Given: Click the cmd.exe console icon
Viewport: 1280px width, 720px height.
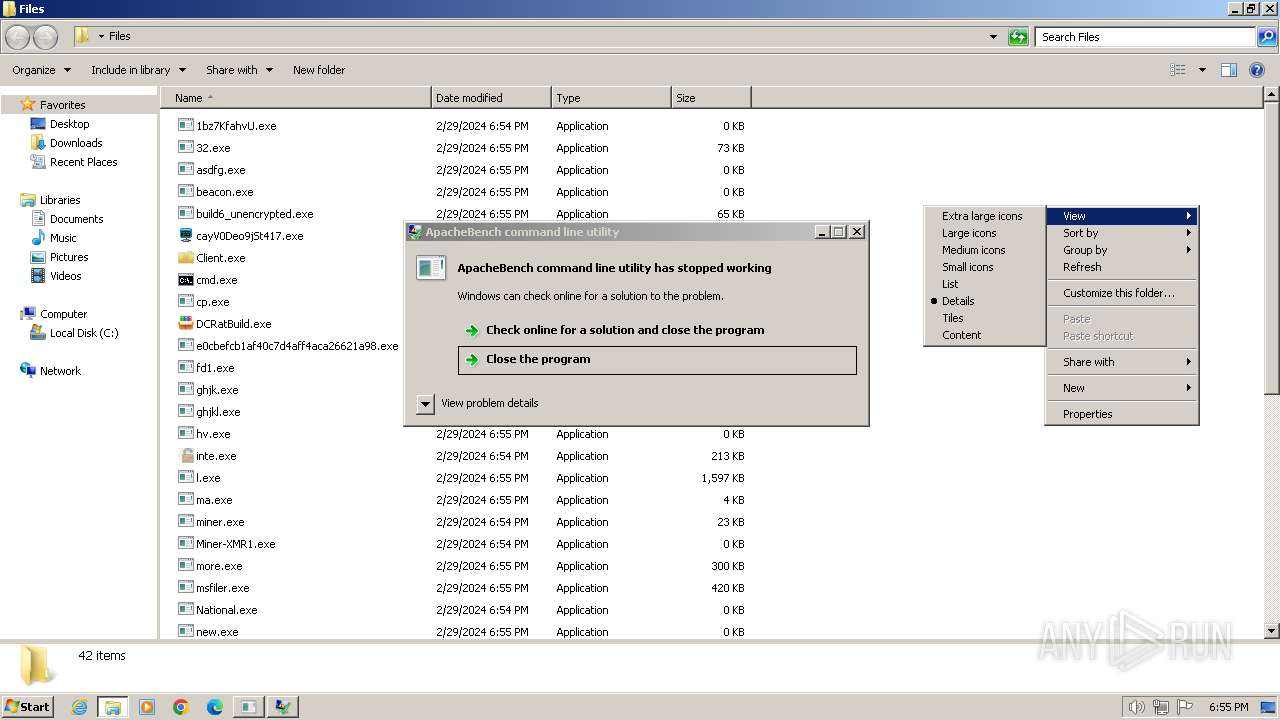Looking at the screenshot, I should click(x=186, y=280).
